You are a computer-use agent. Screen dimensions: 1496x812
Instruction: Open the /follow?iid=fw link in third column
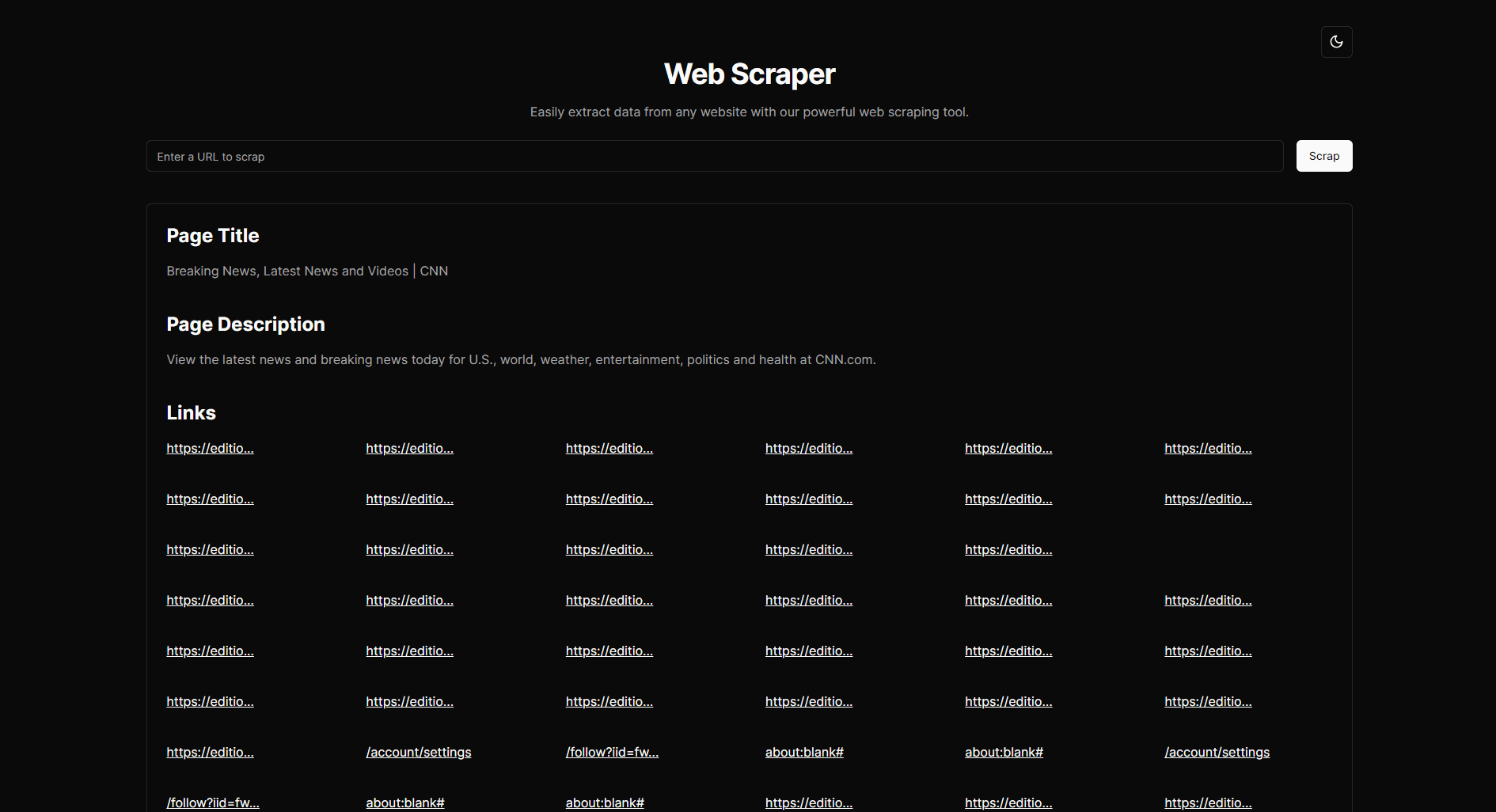click(611, 752)
